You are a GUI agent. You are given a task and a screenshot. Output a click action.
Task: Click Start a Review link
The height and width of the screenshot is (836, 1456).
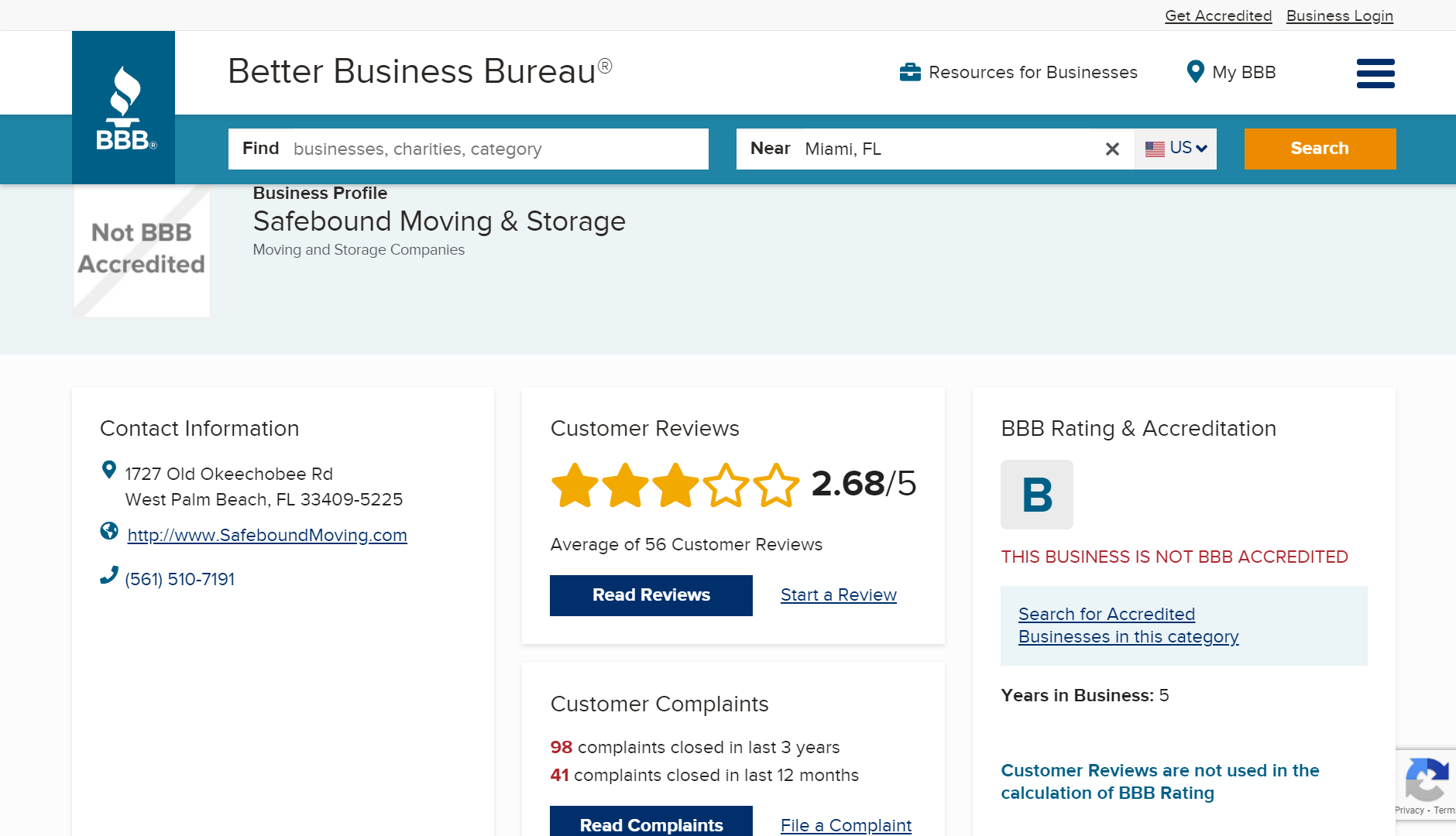[839, 595]
